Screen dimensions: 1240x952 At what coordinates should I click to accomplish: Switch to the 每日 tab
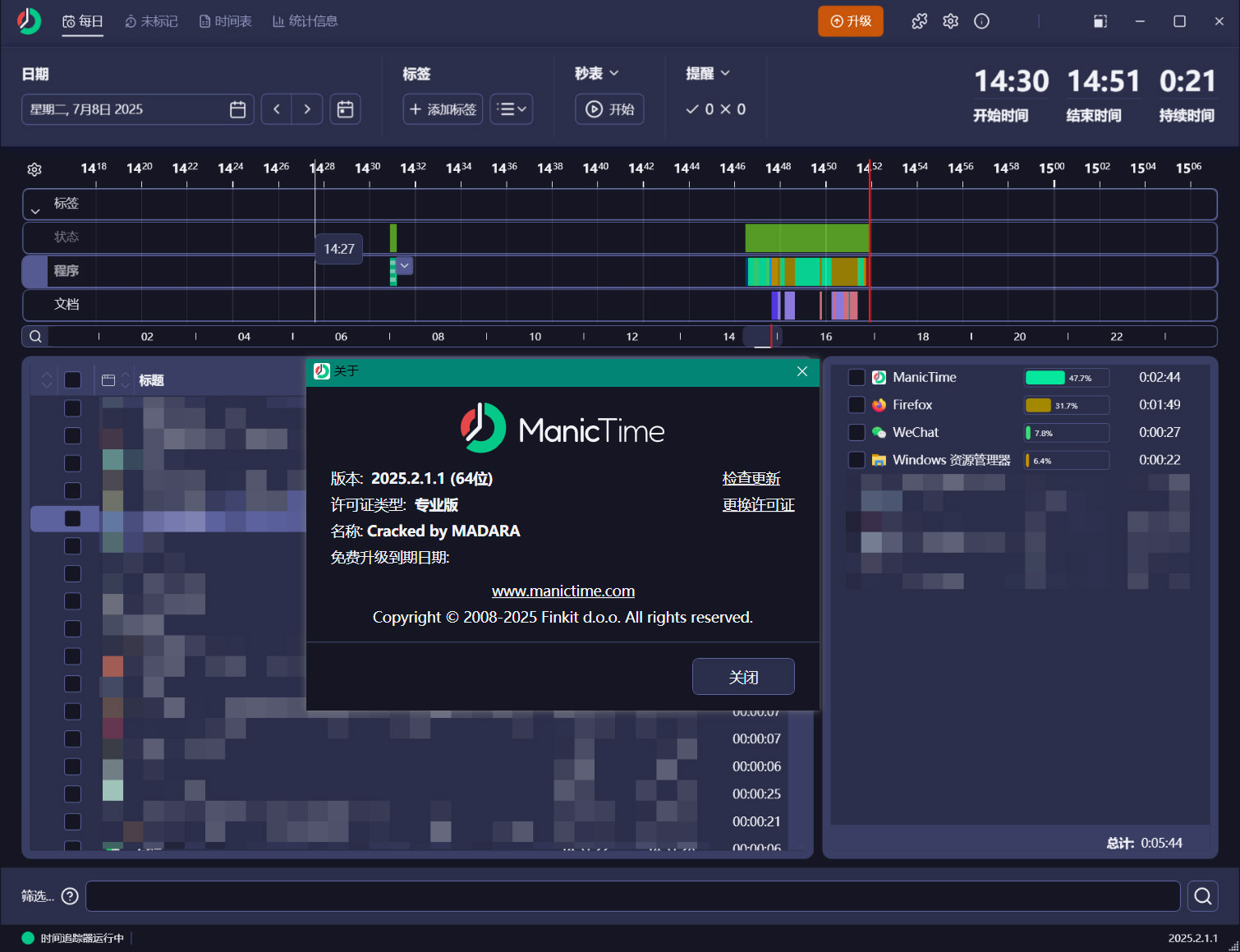83,21
